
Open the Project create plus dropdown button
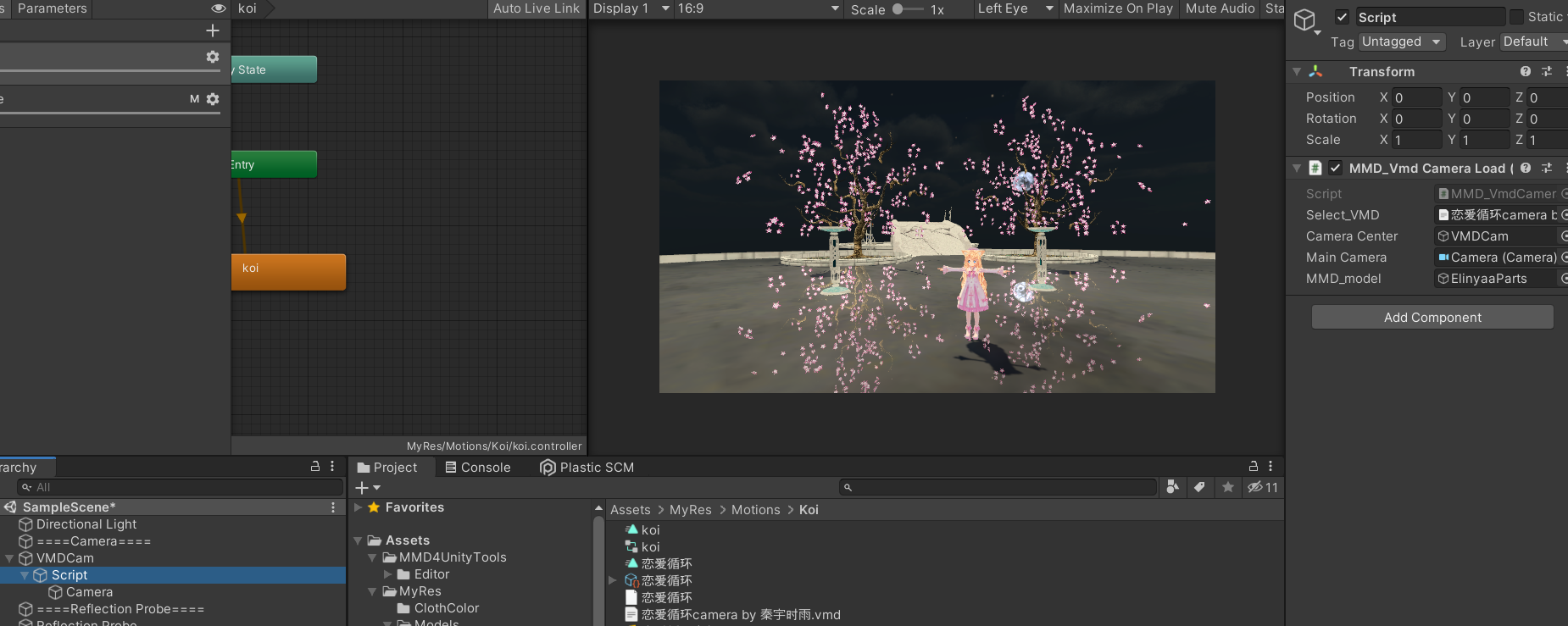(368, 488)
